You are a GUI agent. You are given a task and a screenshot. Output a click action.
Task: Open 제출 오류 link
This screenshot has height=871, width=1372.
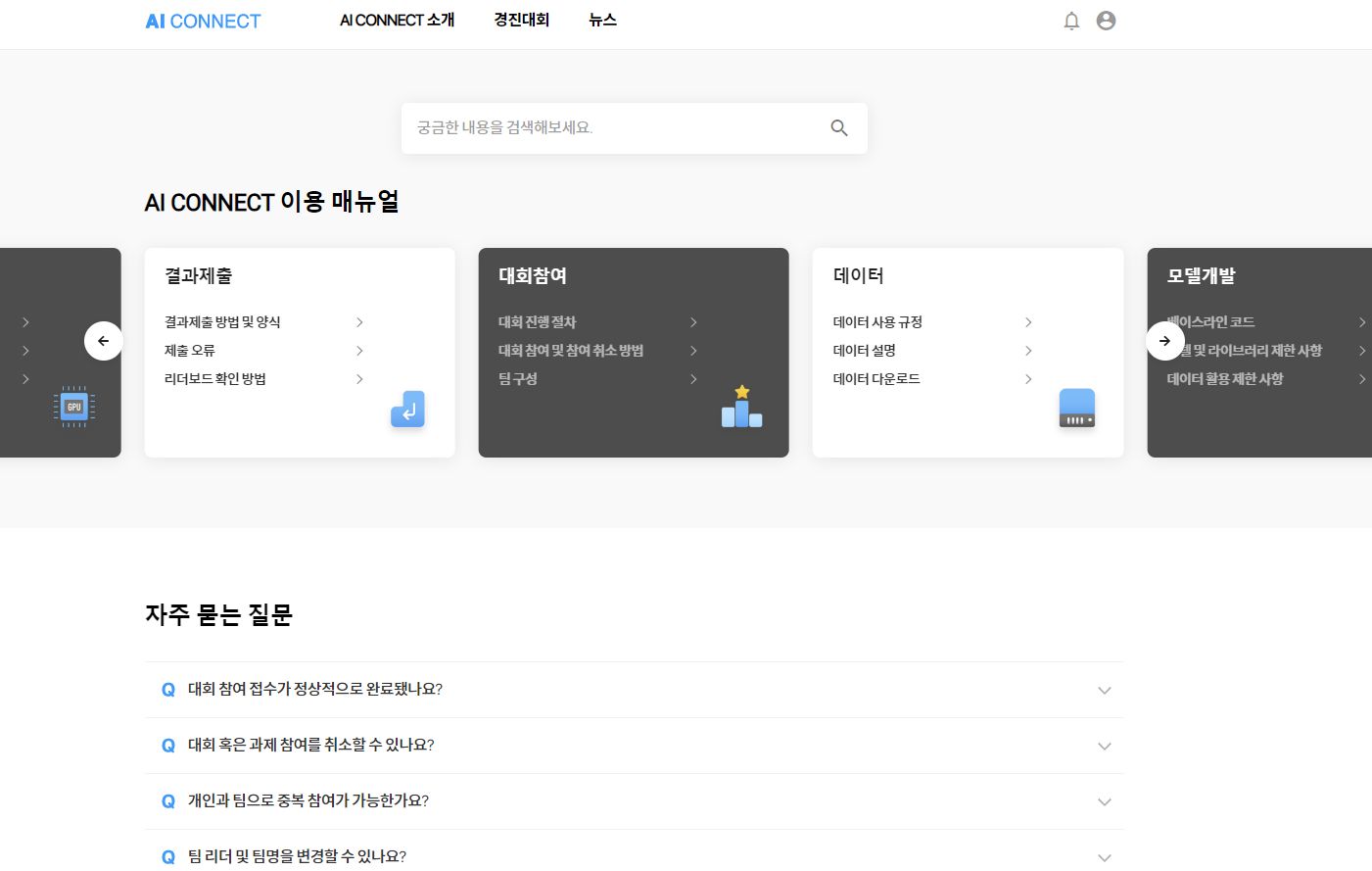click(190, 351)
